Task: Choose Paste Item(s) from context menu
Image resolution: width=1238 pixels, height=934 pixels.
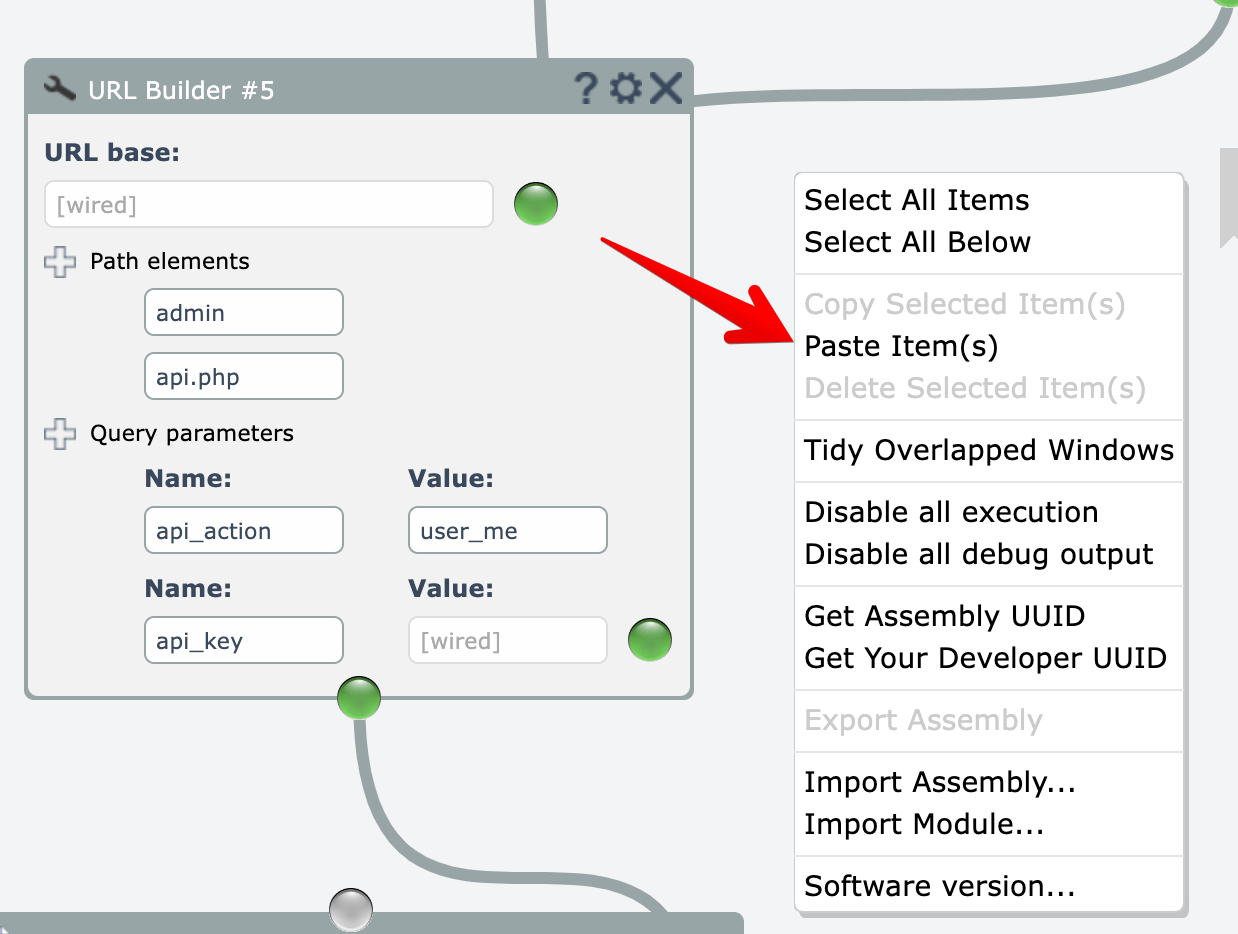Action: [x=901, y=346]
